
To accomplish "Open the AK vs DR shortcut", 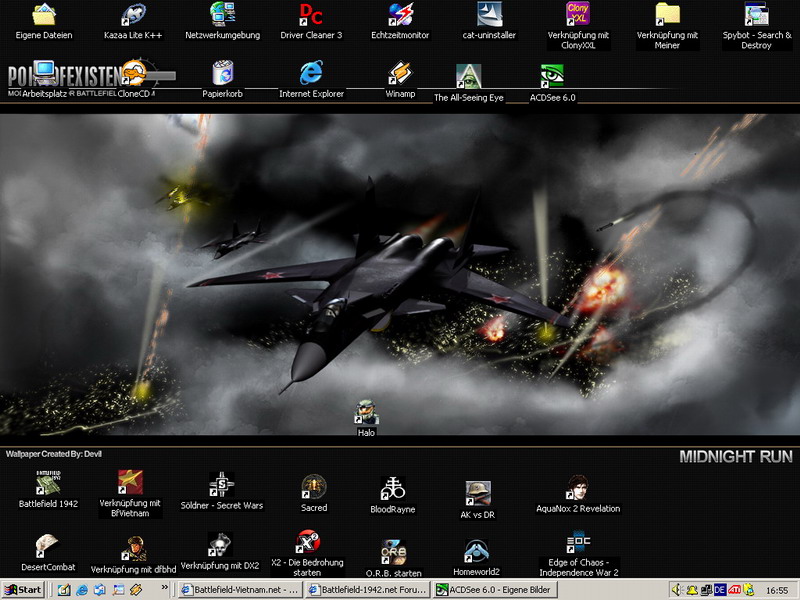I will tap(478, 493).
